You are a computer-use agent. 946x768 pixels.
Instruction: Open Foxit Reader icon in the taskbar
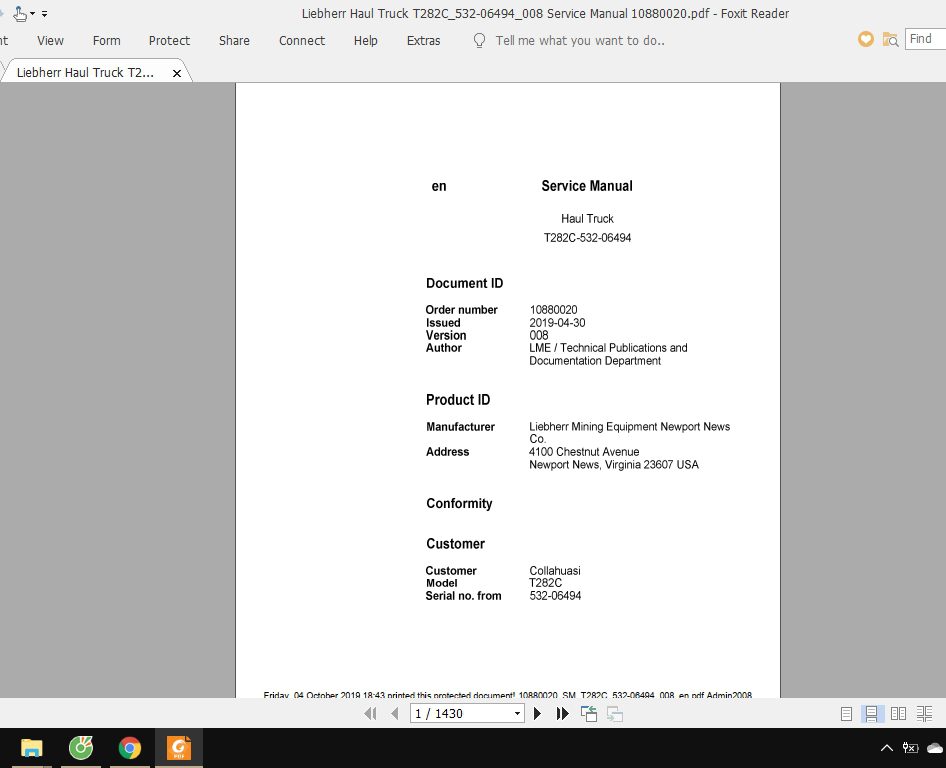(178, 747)
